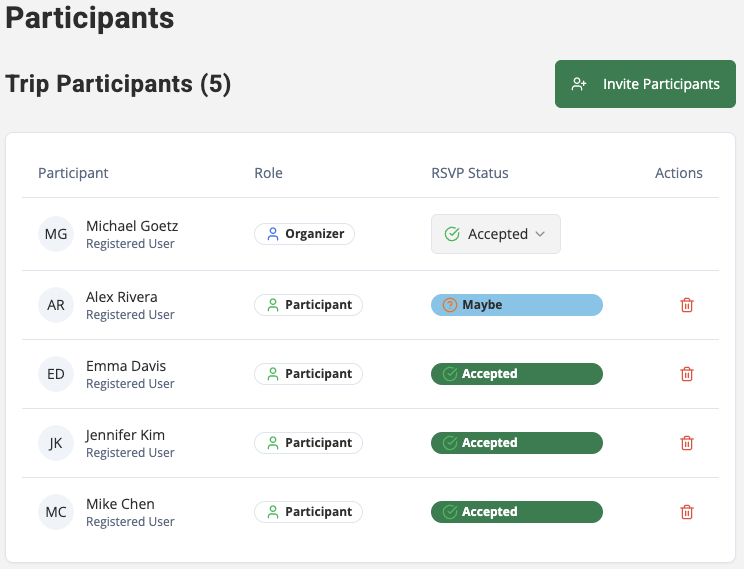The image size is (744, 569).
Task: Open Michael Goetz's Accepted RSVP dropdown
Action: [496, 234]
